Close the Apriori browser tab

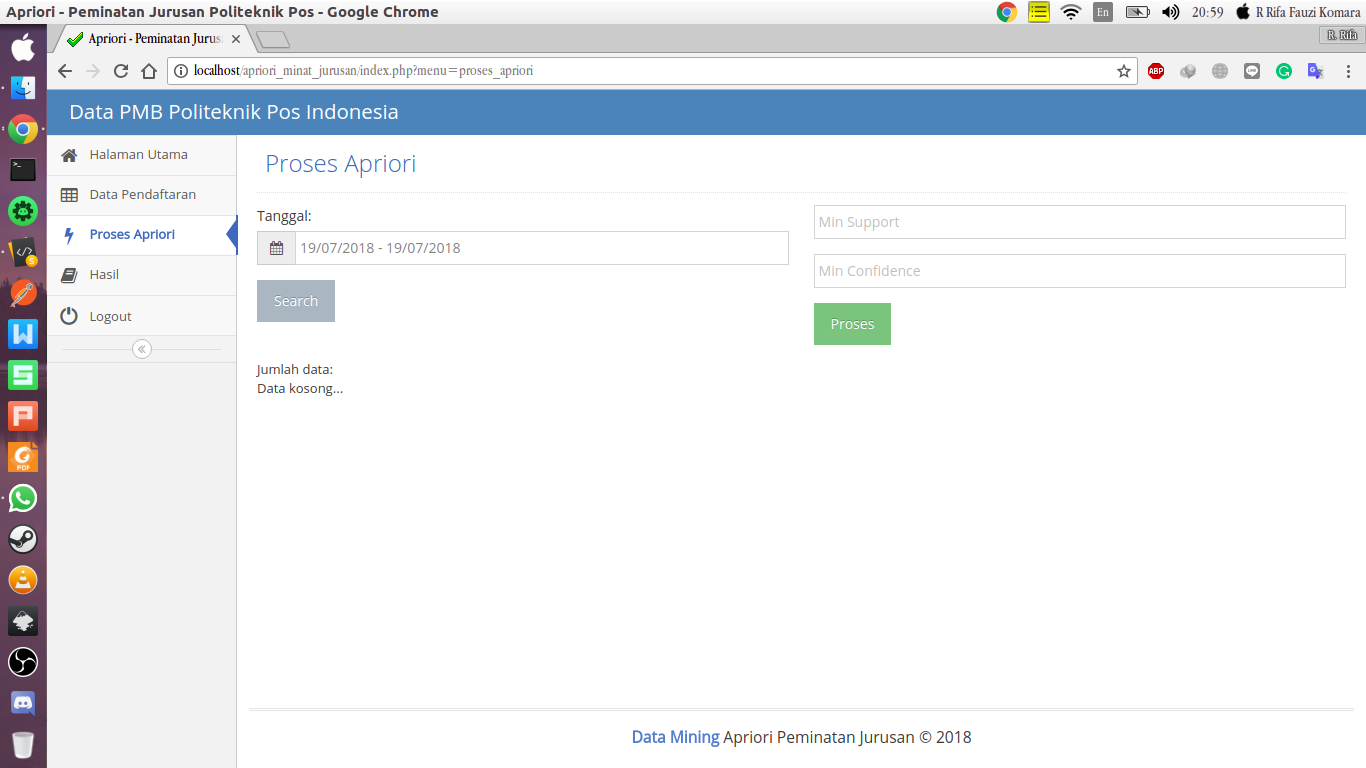pos(236,39)
